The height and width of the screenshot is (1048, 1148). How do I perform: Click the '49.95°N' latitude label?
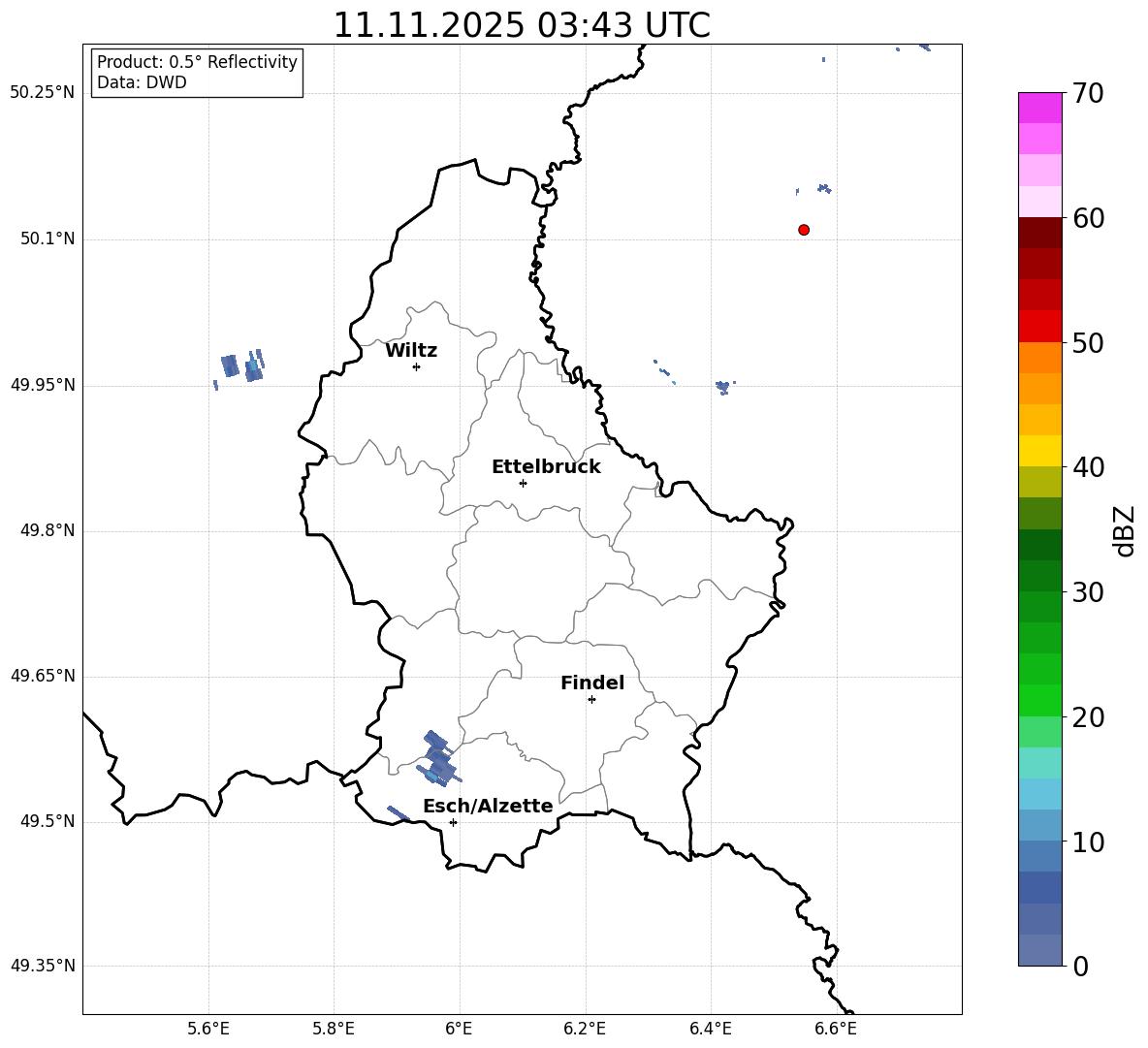pos(43,385)
